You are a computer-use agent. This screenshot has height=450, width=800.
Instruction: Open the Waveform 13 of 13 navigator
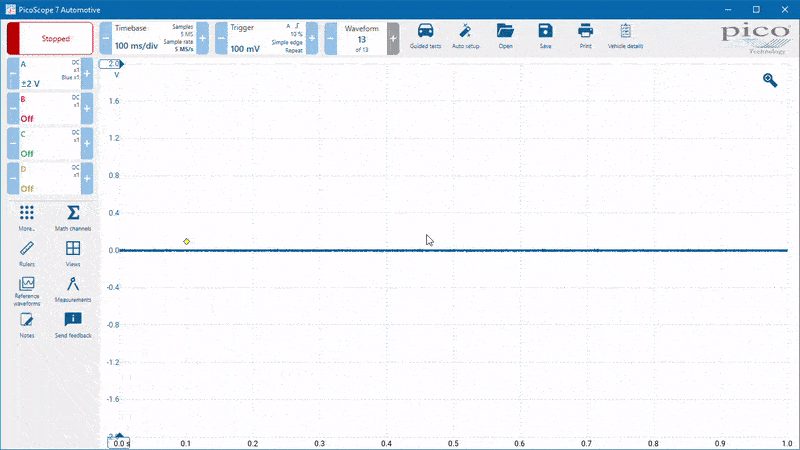(362, 38)
